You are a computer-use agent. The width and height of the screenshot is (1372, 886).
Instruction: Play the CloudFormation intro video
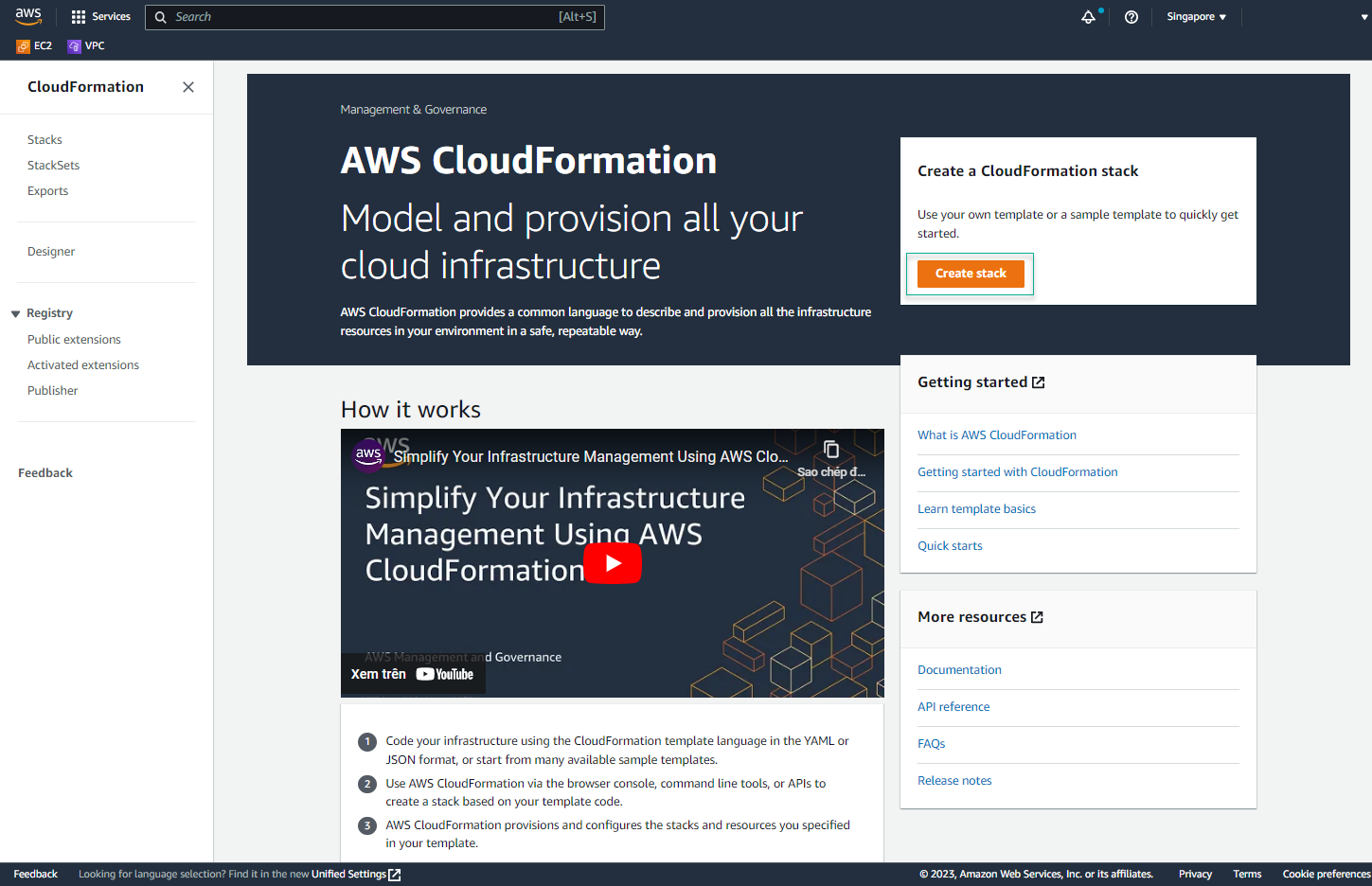(x=613, y=563)
